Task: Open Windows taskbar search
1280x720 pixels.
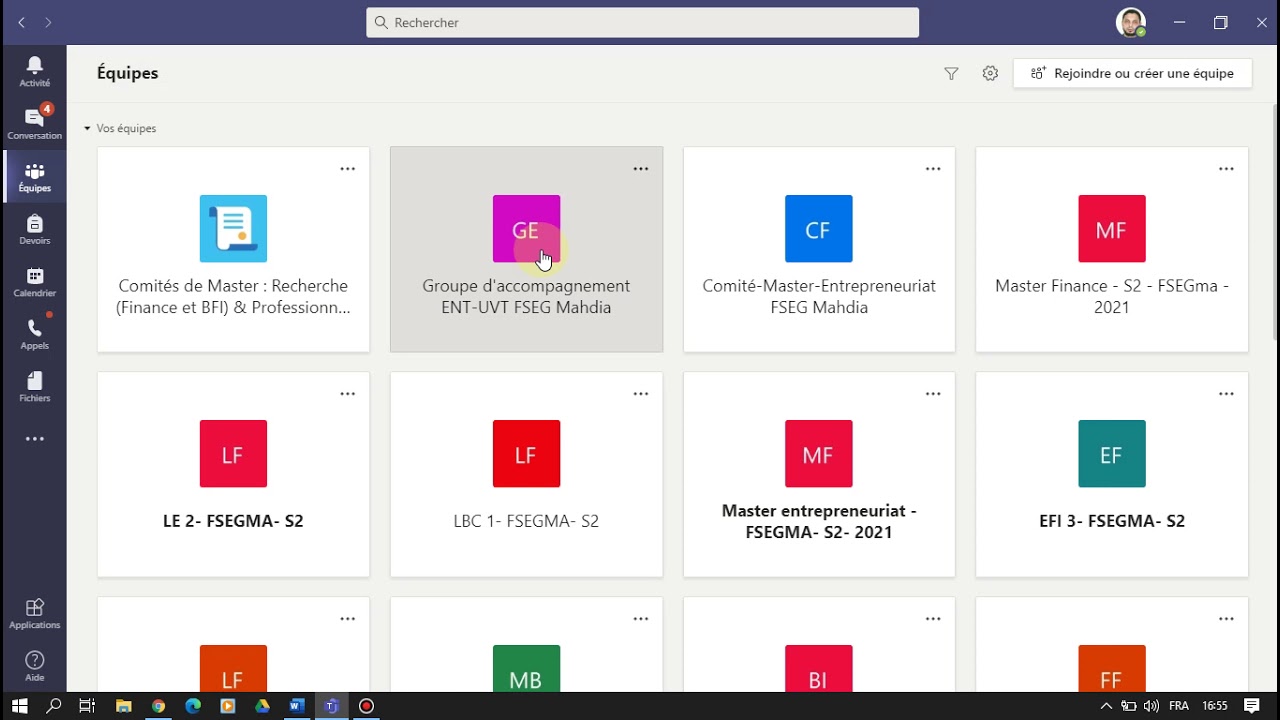Action: tap(54, 706)
